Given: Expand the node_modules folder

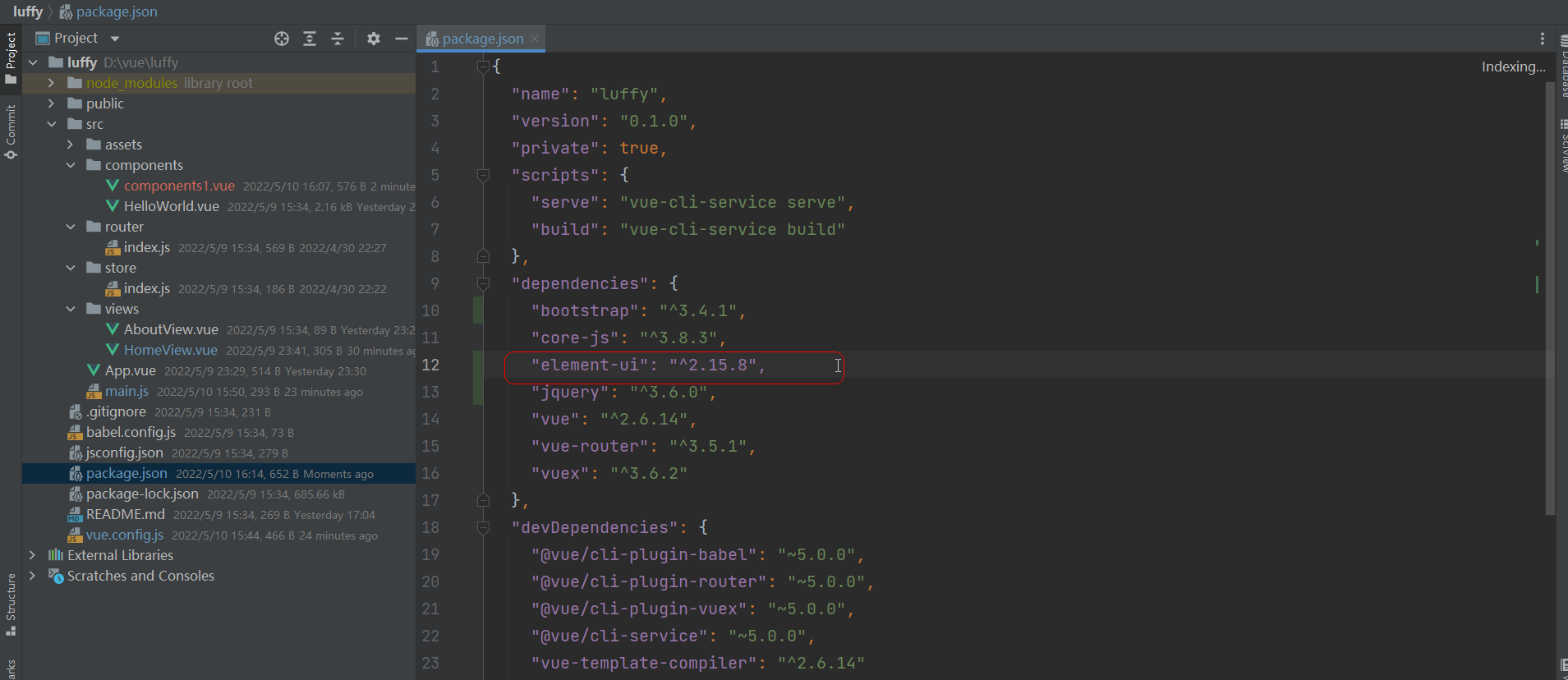Looking at the screenshot, I should point(51,83).
